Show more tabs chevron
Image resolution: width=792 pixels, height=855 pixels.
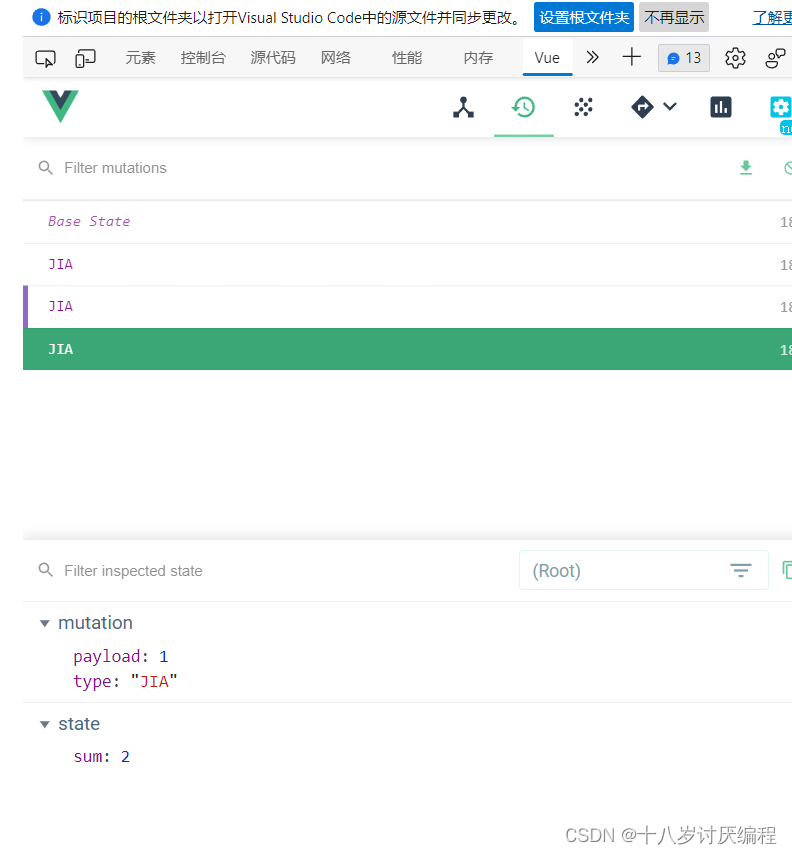point(592,57)
